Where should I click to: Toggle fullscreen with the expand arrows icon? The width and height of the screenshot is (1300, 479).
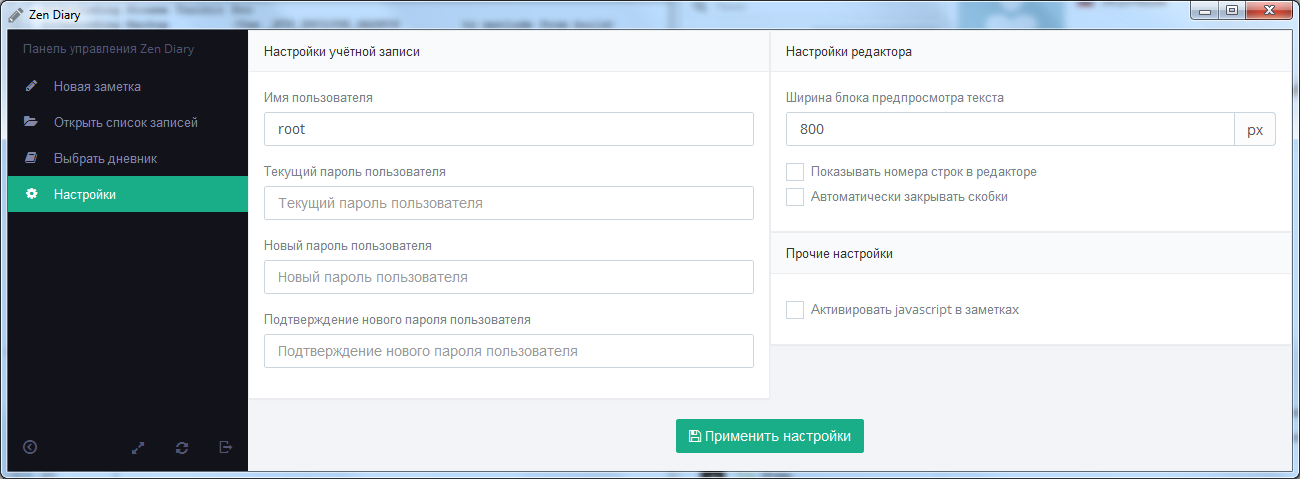pos(139,447)
